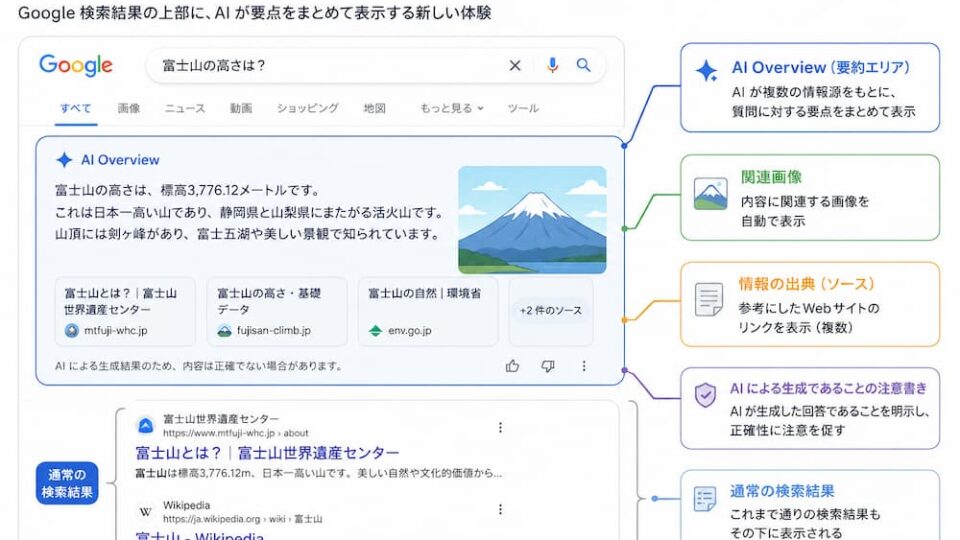Click the Mount Fuji illustration thumbnail
This screenshot has height=540, width=960.
click(x=532, y=220)
